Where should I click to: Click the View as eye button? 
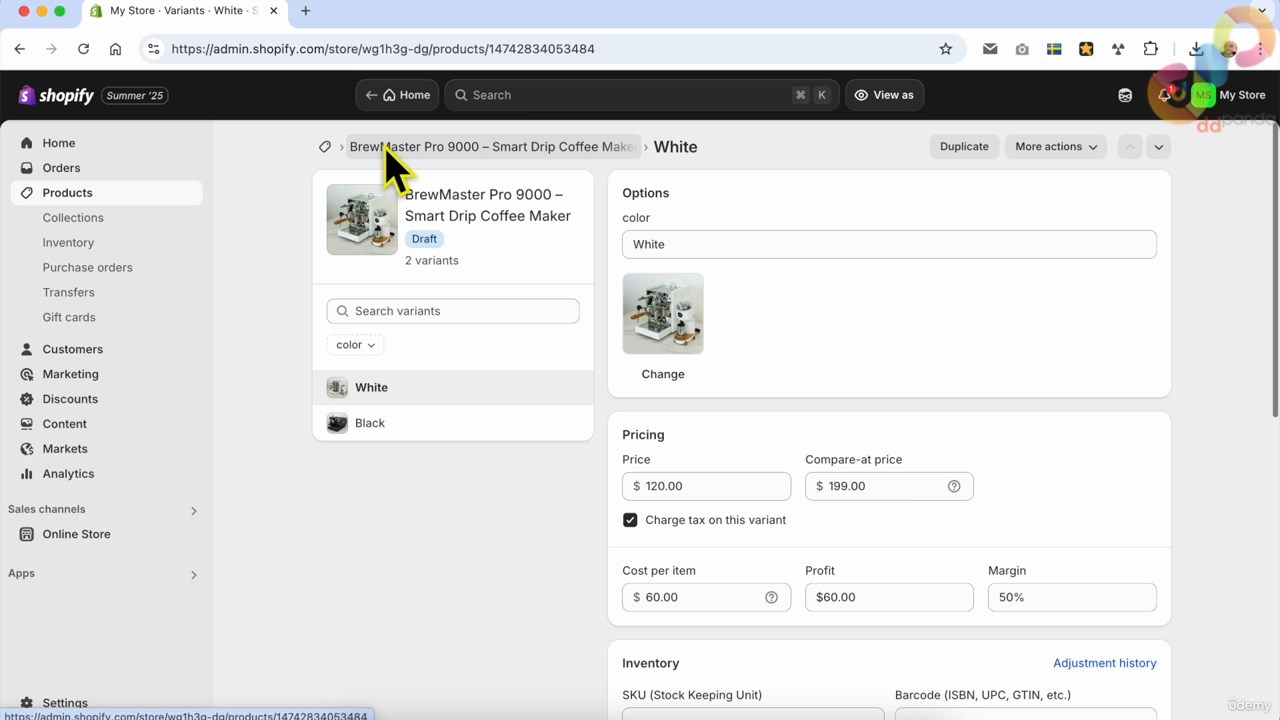884,95
